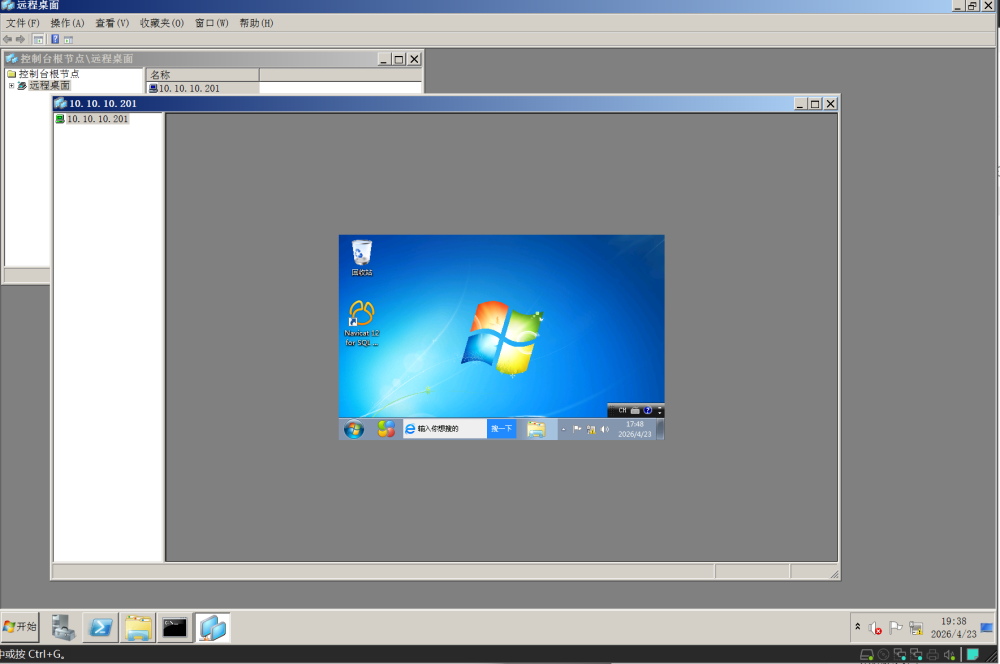Click the Back arrow in MMC toolbar
The width and height of the screenshot is (1000, 664).
click(x=8, y=39)
